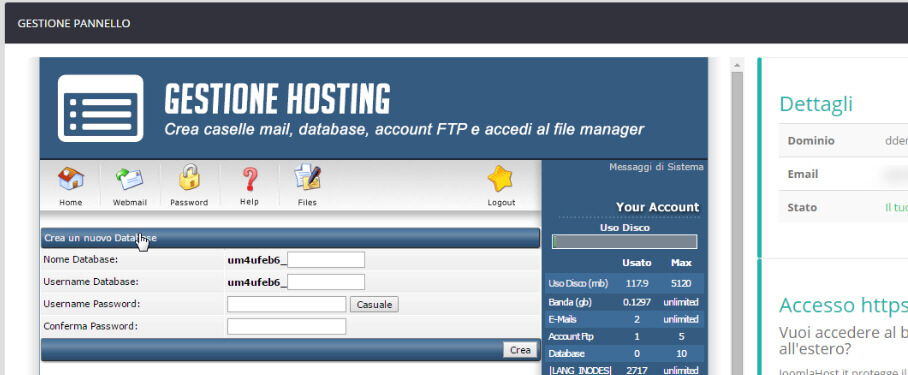This screenshot has width=908, height=375.
Task: Generate a random password with Casuale
Action: click(x=374, y=304)
